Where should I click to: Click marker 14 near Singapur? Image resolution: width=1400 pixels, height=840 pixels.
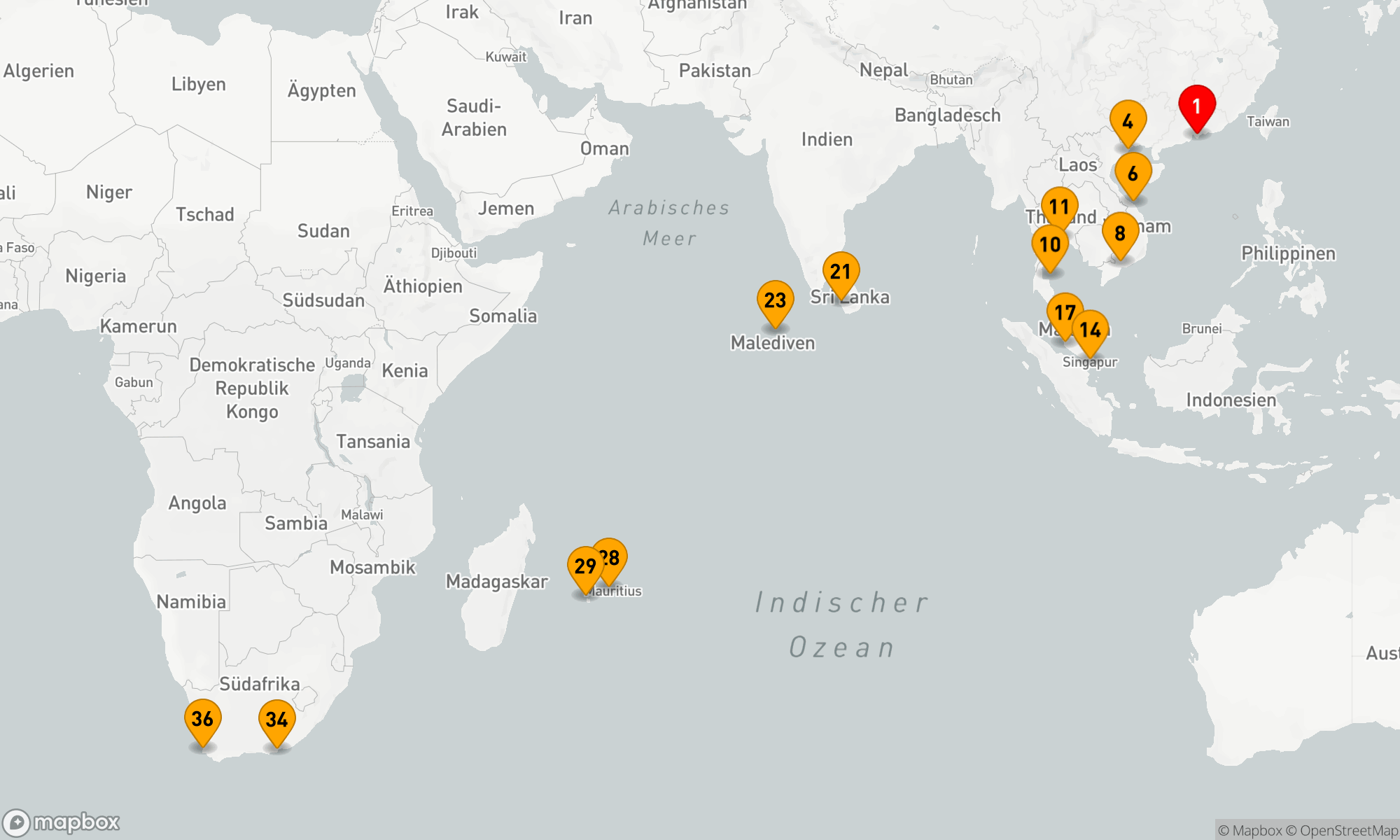click(1091, 330)
